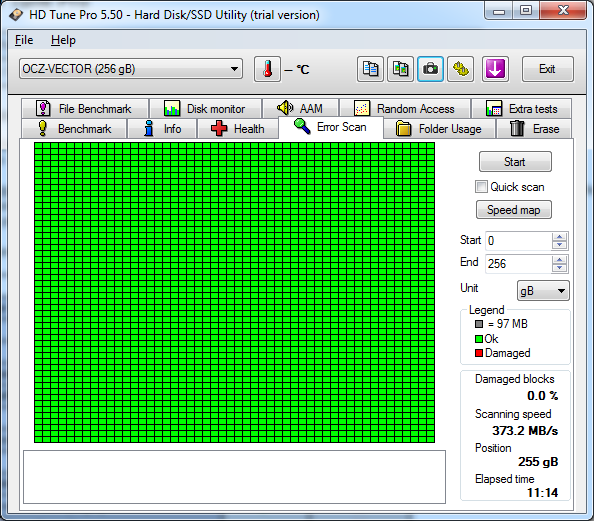Open the Health tab red cross
Screen dimensions: 594x521
[x=219, y=128]
